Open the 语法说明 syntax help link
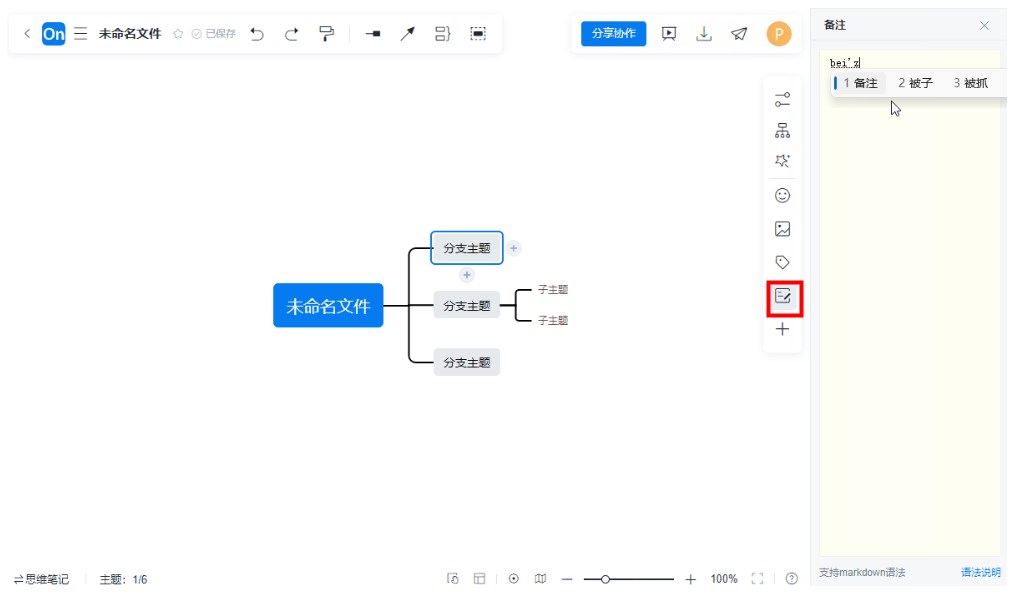Screen dimensions: 1014x596 click(980, 573)
